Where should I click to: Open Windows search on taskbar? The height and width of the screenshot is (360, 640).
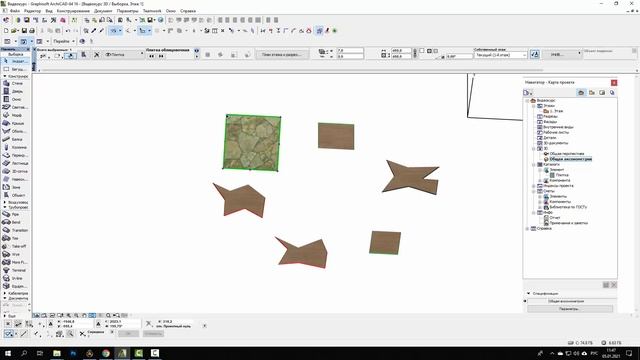pyautogui.click(x=24, y=353)
